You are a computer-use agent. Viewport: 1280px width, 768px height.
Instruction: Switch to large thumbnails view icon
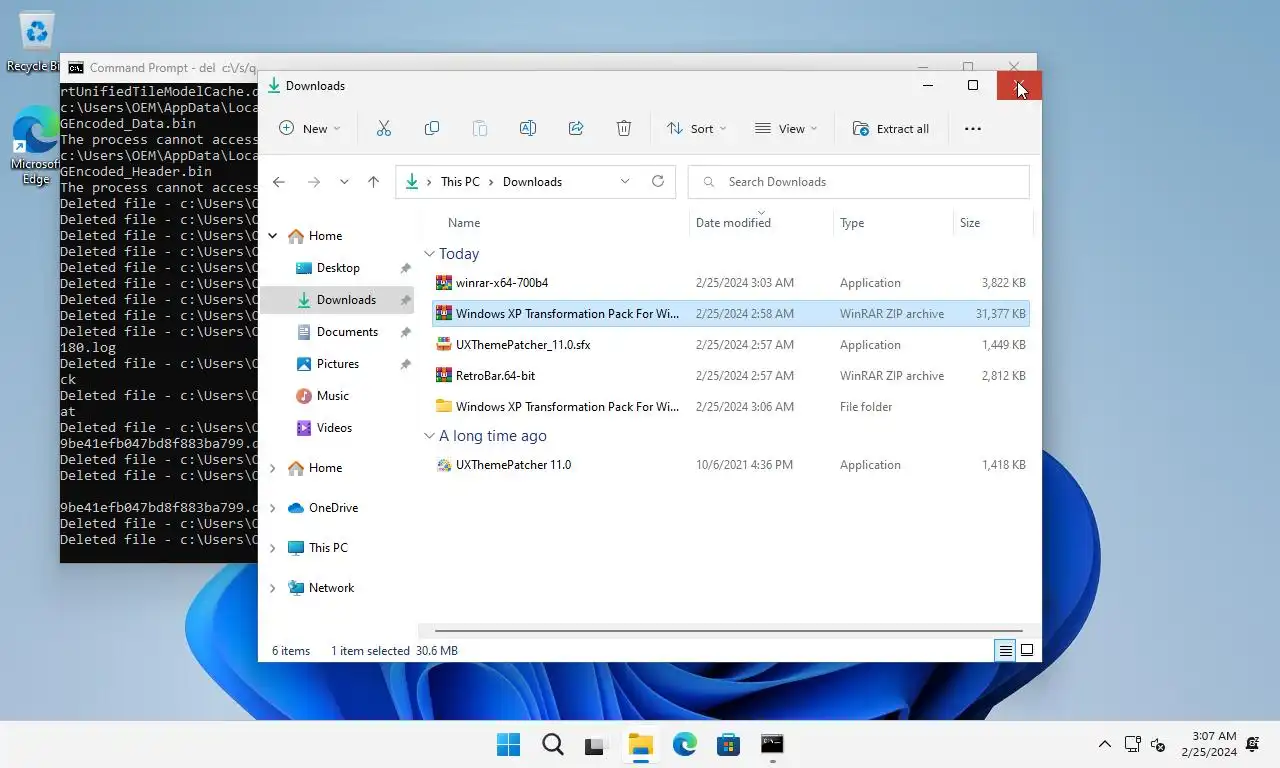click(x=1027, y=651)
